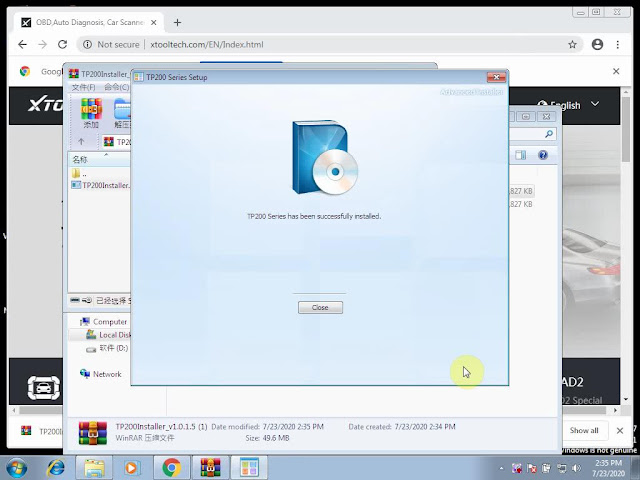Click the Explorer search magnifier icon

point(549,134)
